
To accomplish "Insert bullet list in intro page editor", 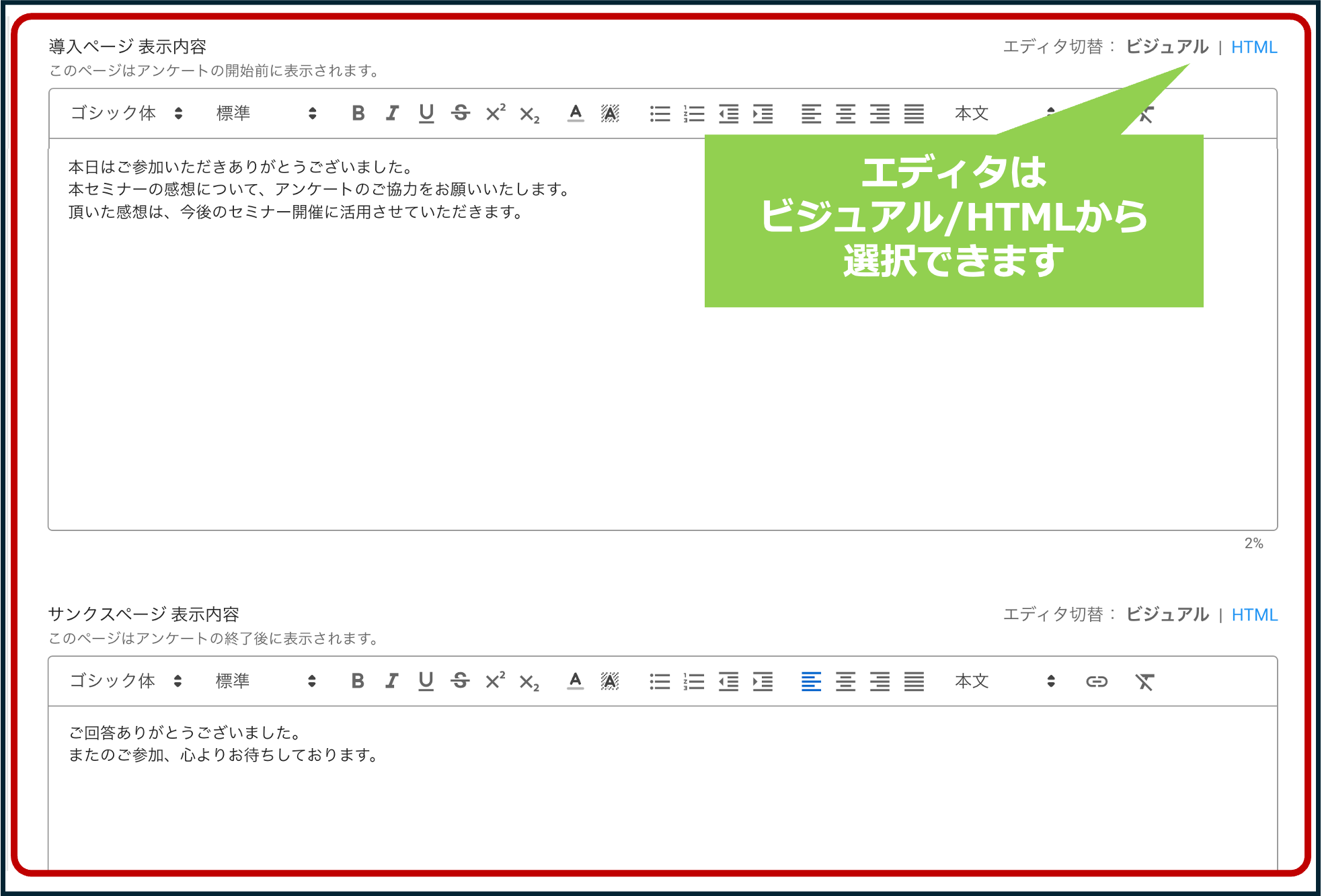I will pos(660,114).
